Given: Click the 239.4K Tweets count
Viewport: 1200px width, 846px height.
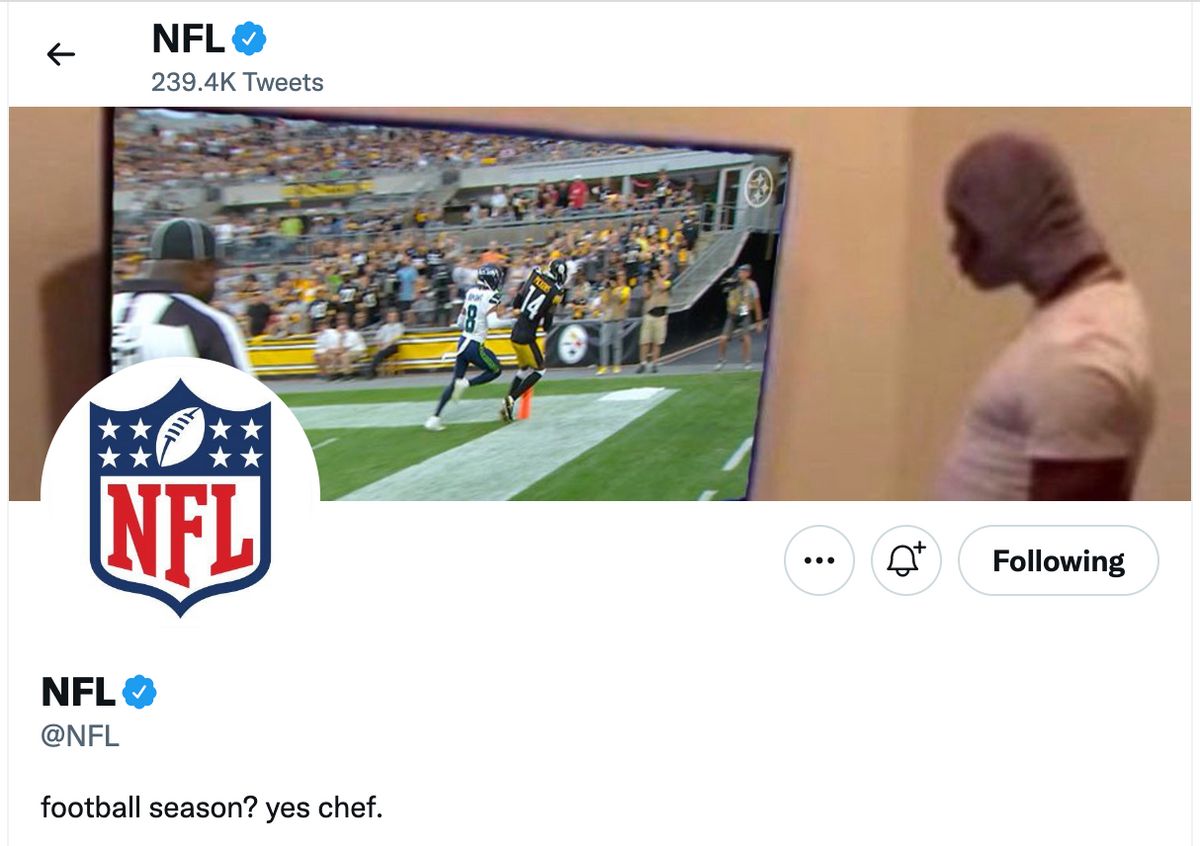Looking at the screenshot, I should pyautogui.click(x=237, y=82).
